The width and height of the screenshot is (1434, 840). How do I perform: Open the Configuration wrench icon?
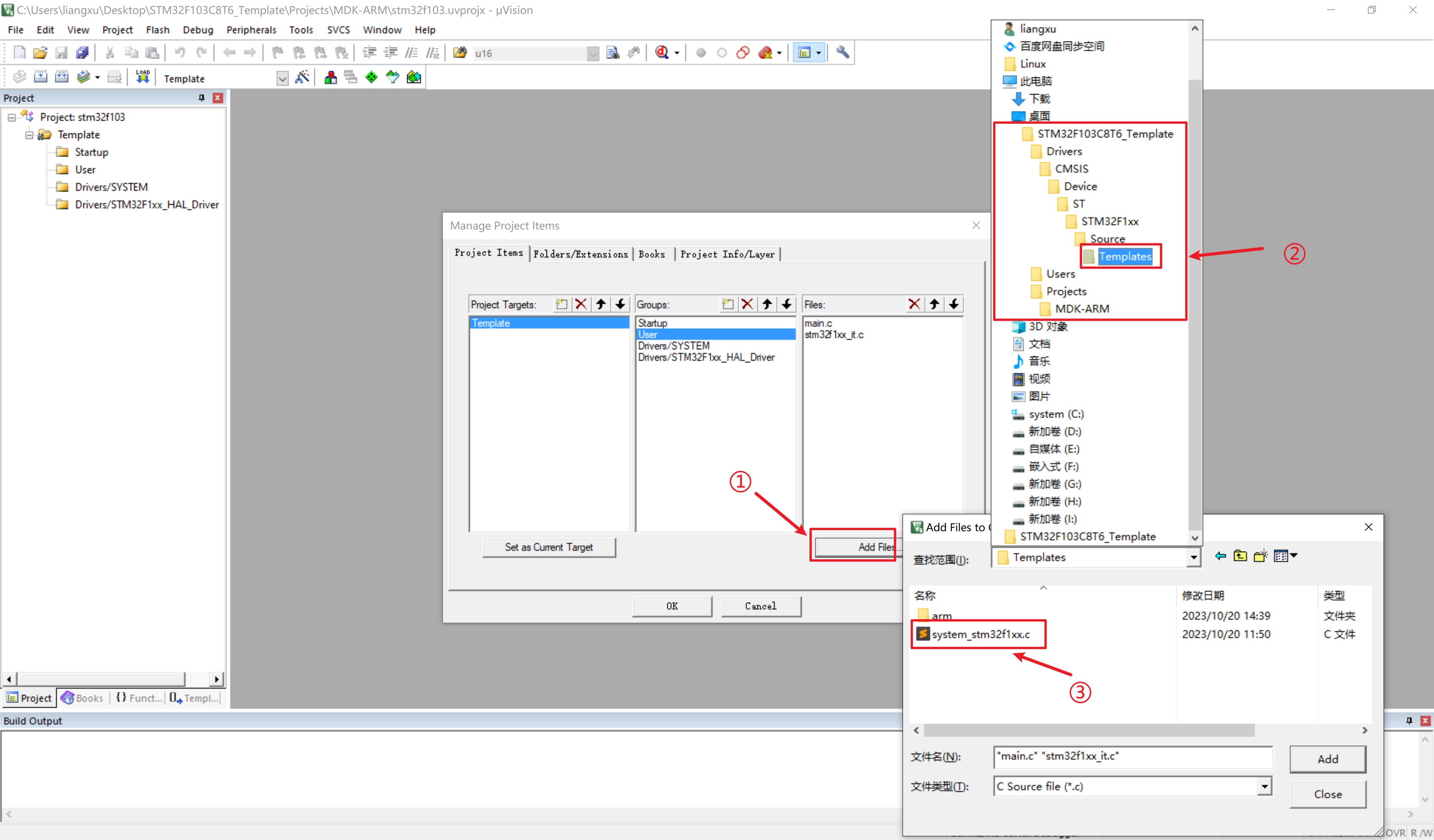click(842, 53)
